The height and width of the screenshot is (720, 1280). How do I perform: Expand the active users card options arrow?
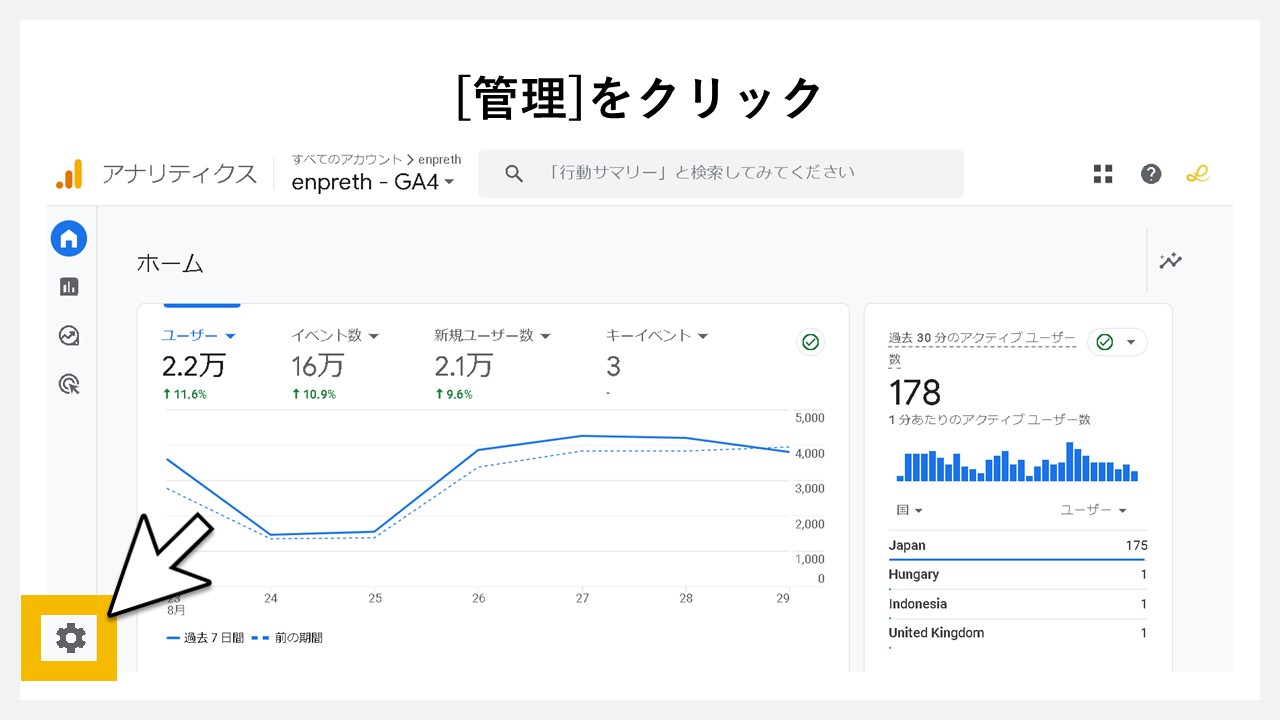click(x=1133, y=341)
